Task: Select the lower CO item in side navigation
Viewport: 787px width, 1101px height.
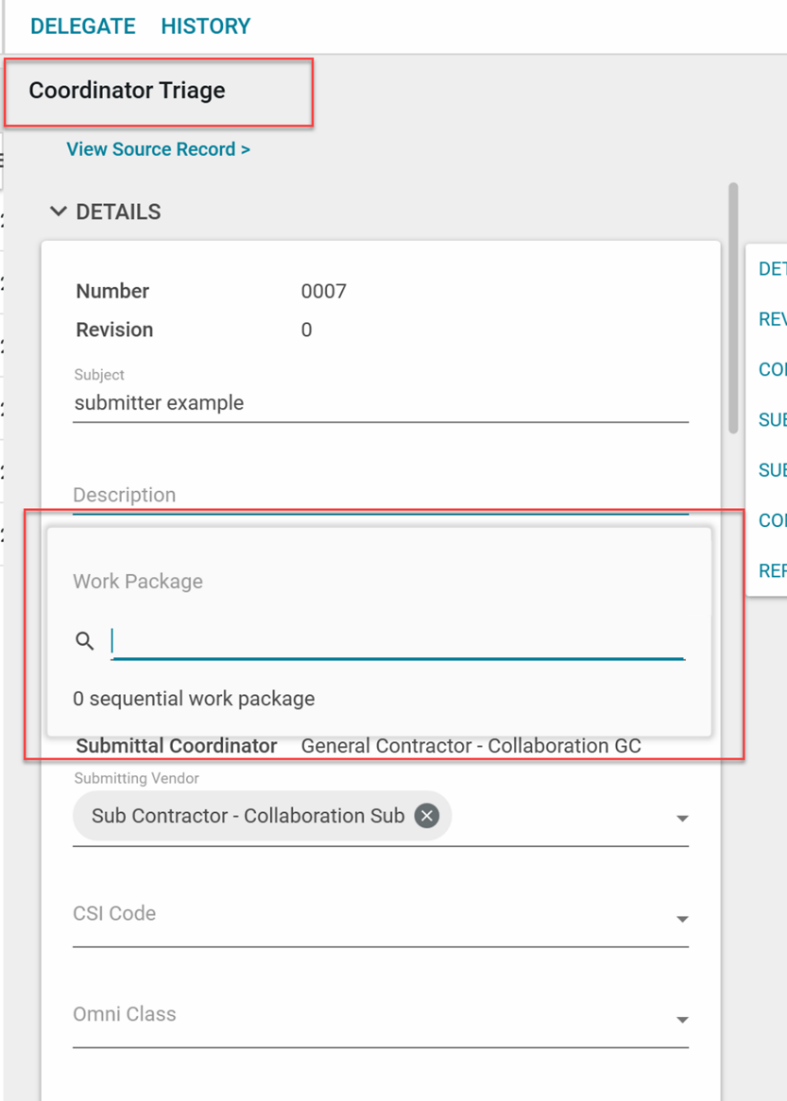Action: coord(772,520)
